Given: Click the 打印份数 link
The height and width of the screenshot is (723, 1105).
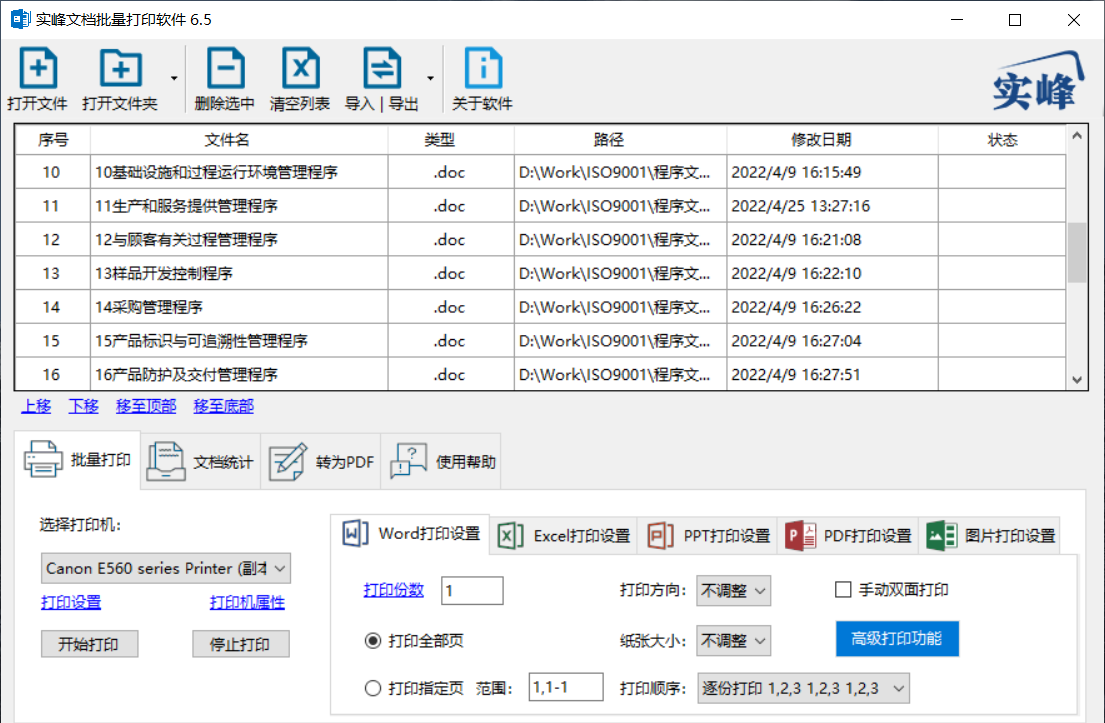Looking at the screenshot, I should 394,590.
